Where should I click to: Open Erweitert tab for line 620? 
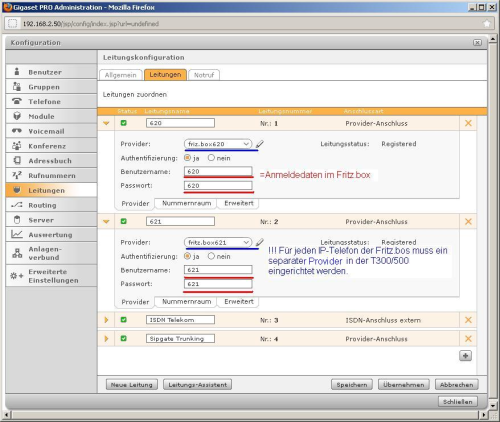coord(238,203)
